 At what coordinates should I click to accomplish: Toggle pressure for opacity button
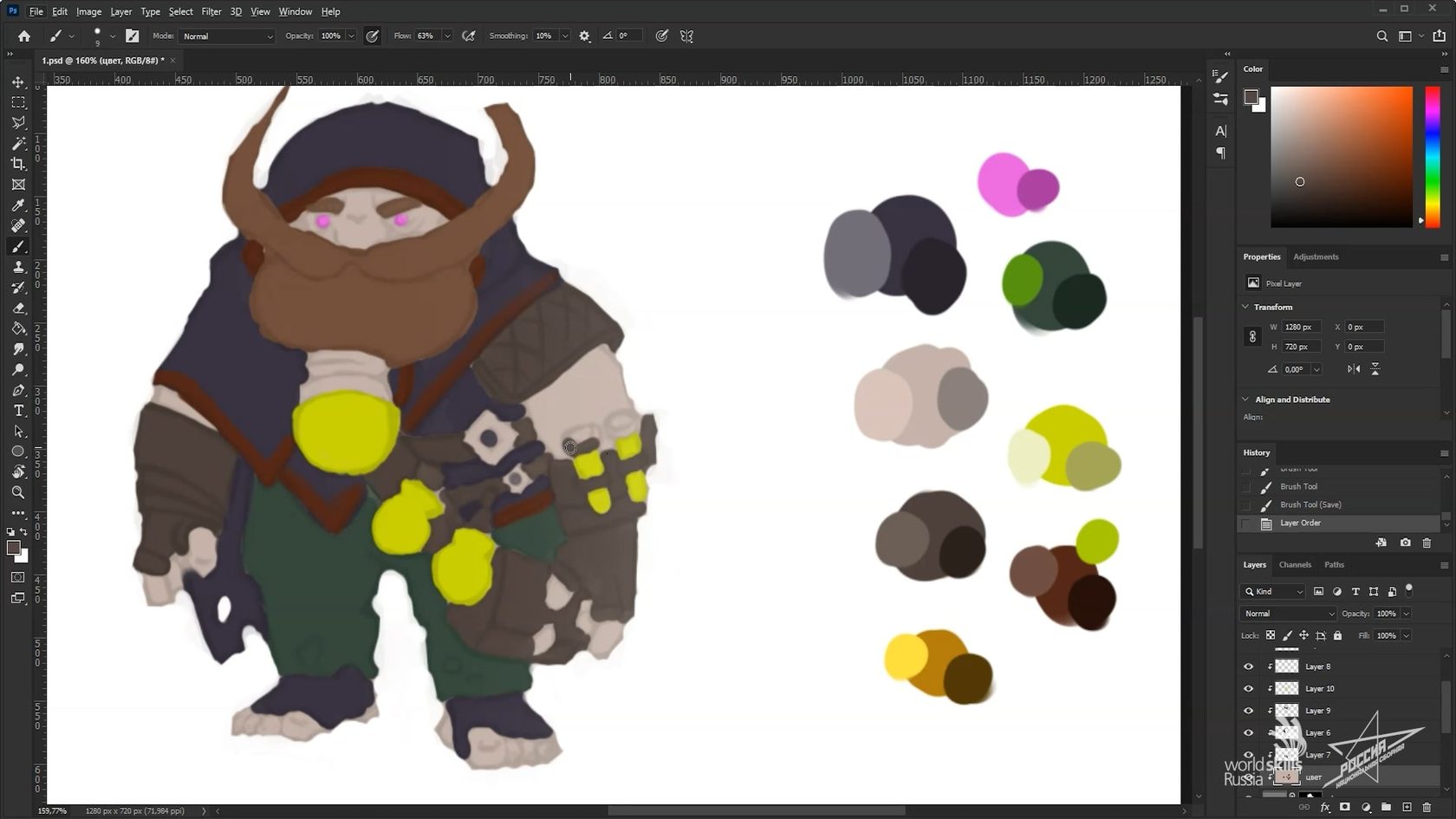(x=373, y=36)
